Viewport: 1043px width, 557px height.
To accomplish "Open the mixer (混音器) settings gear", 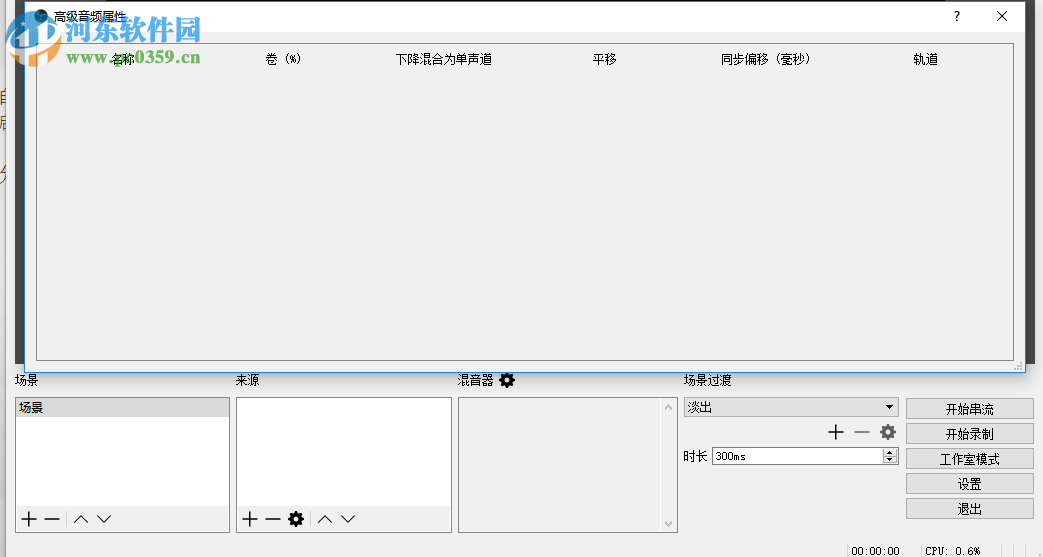I will [507, 381].
